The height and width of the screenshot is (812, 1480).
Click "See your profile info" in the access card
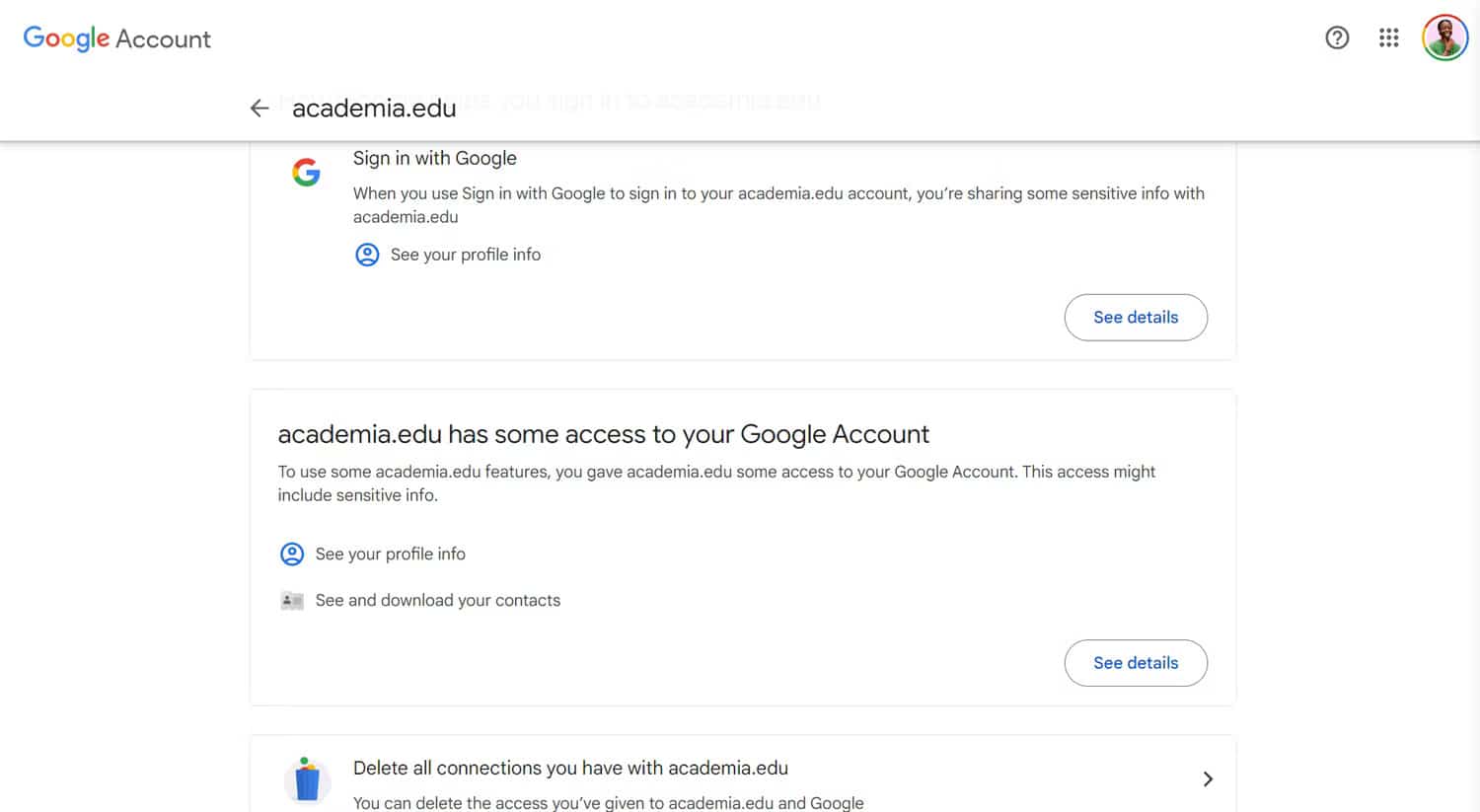(x=390, y=554)
